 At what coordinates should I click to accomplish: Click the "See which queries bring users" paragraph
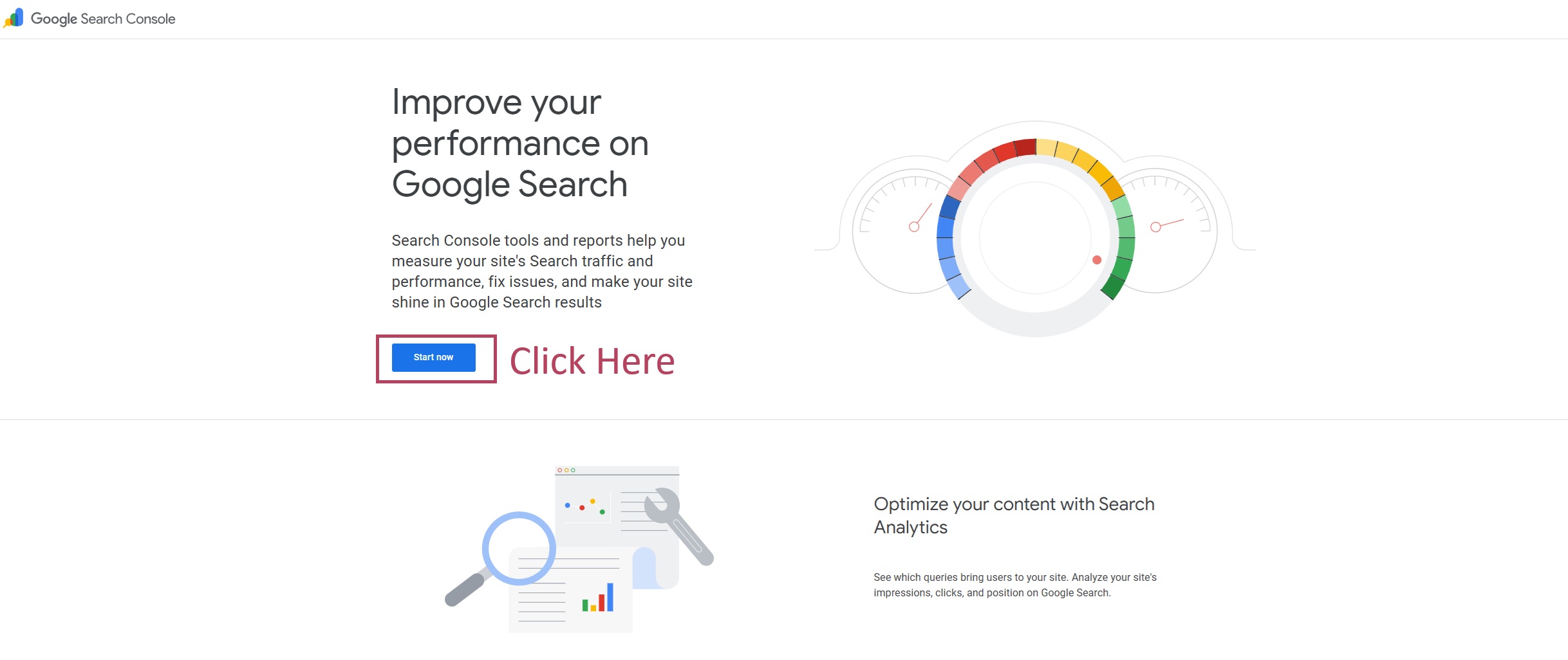(1014, 585)
